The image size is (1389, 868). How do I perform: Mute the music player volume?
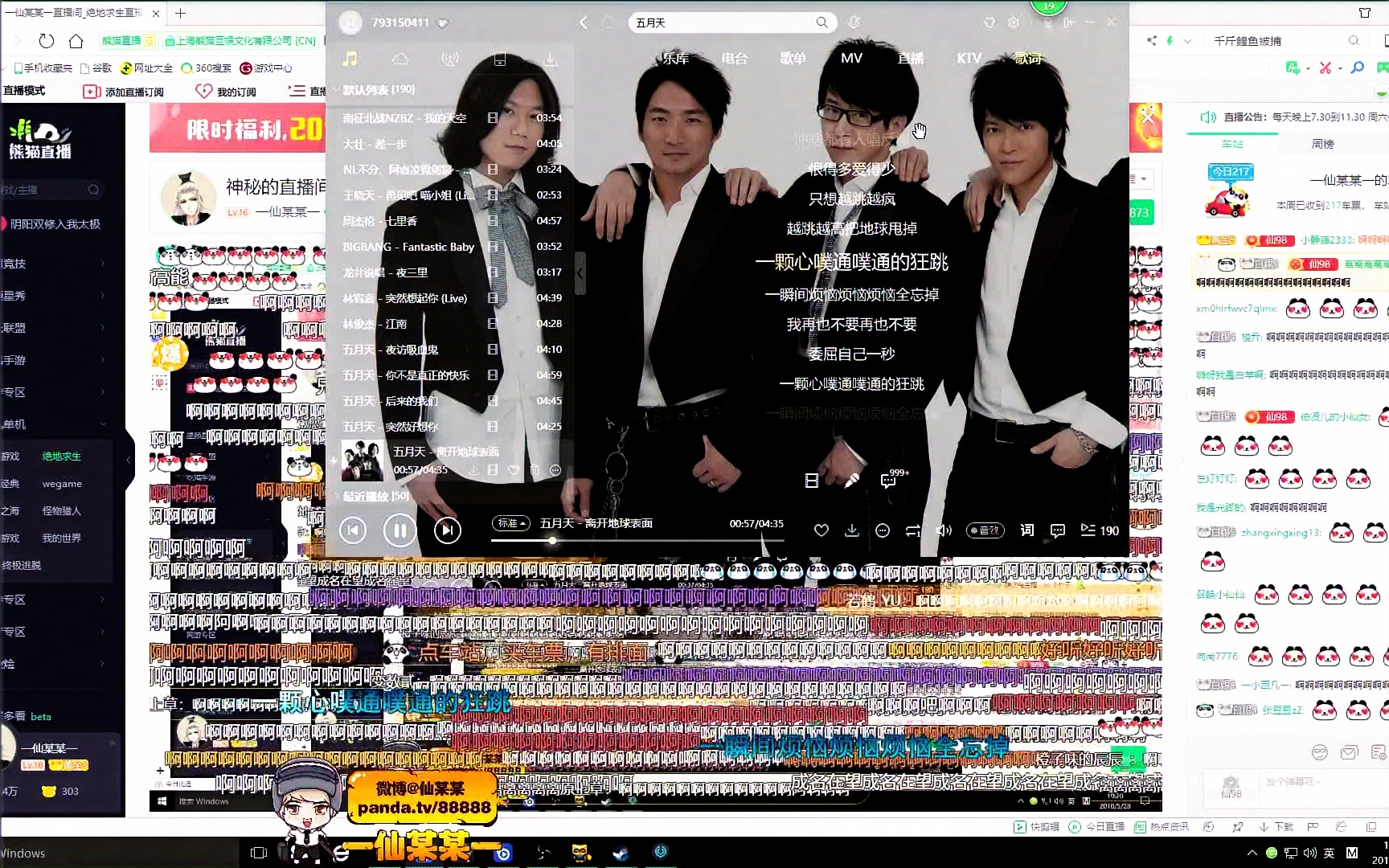pos(944,530)
